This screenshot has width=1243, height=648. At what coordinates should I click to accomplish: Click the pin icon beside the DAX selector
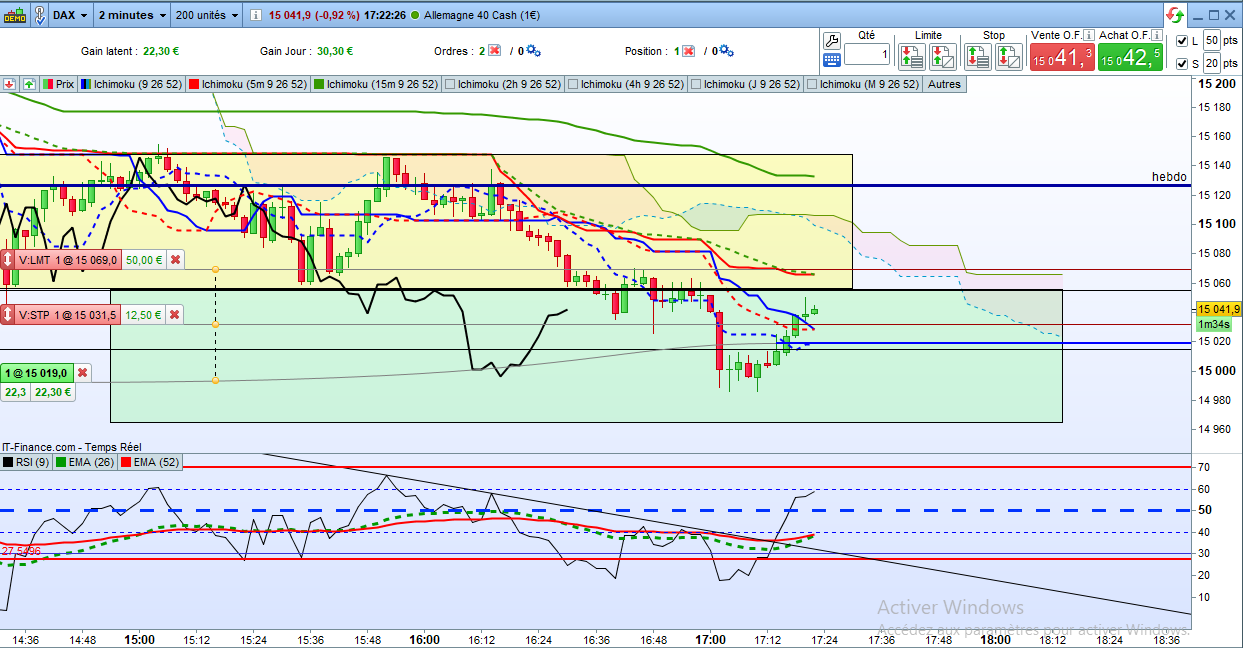coord(39,15)
